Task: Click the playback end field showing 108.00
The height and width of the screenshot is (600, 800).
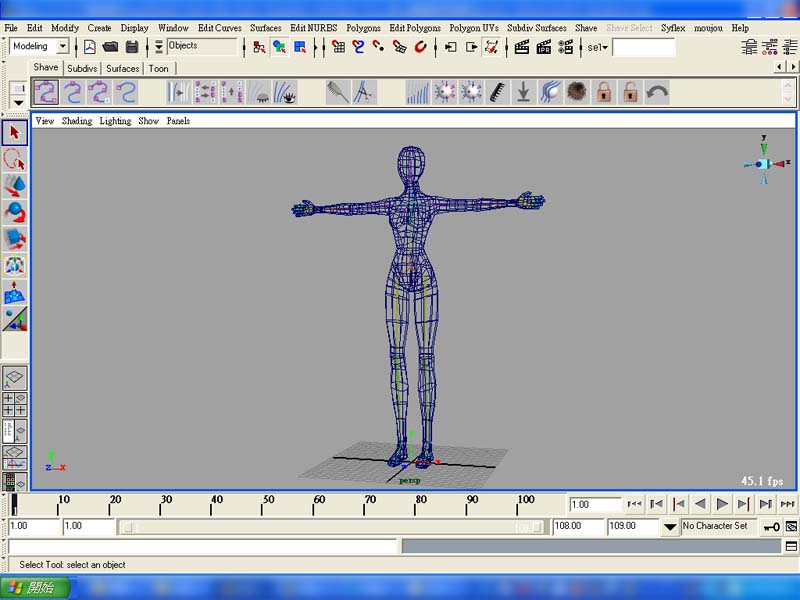Action: [578, 527]
